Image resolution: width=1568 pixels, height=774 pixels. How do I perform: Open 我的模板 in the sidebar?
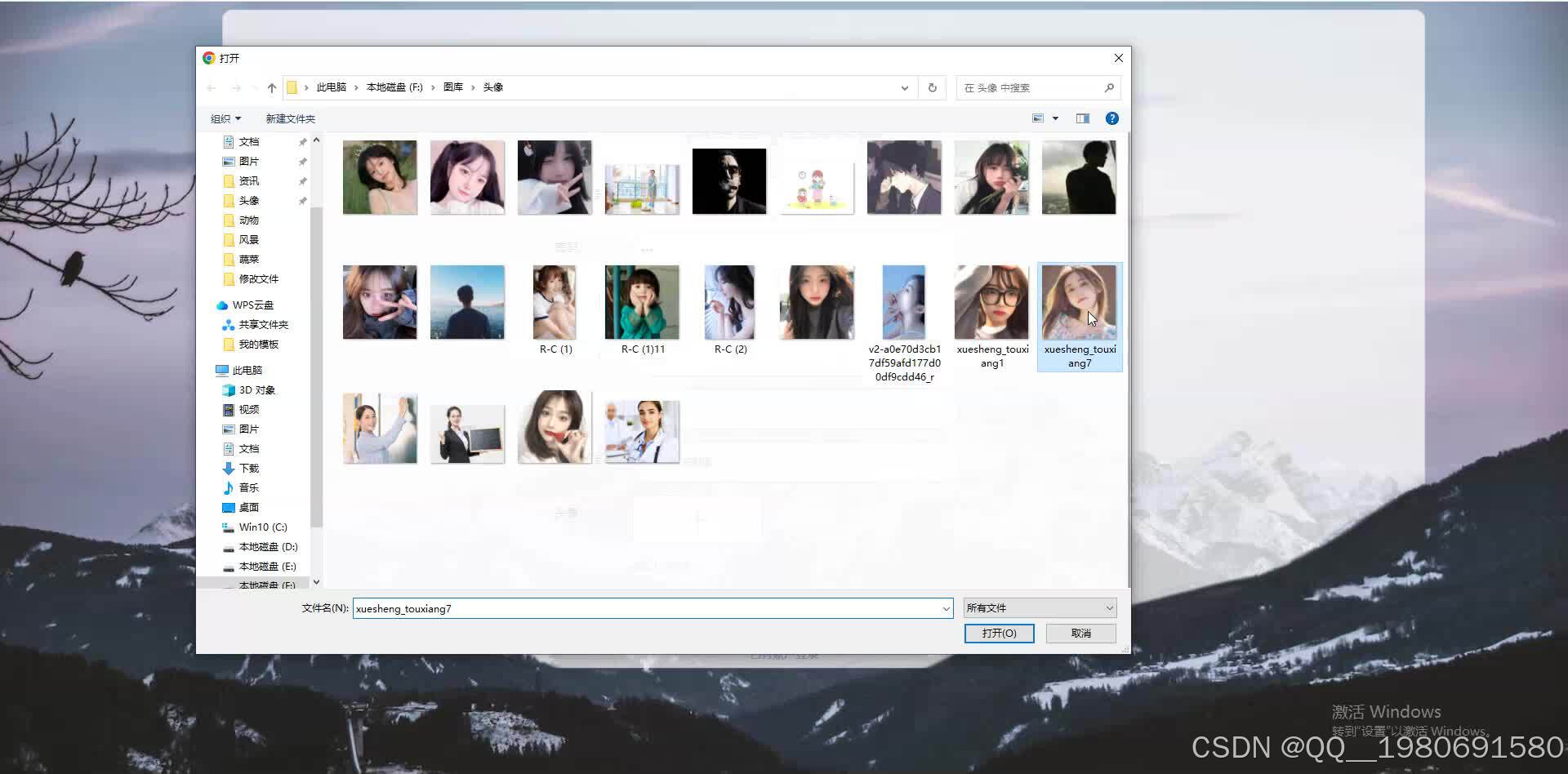pos(258,345)
